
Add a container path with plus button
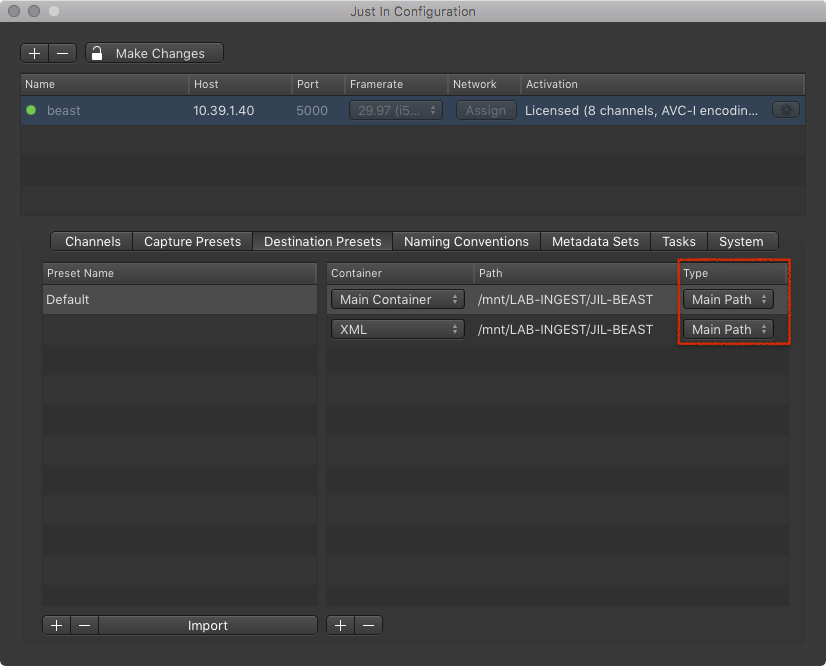coord(340,625)
